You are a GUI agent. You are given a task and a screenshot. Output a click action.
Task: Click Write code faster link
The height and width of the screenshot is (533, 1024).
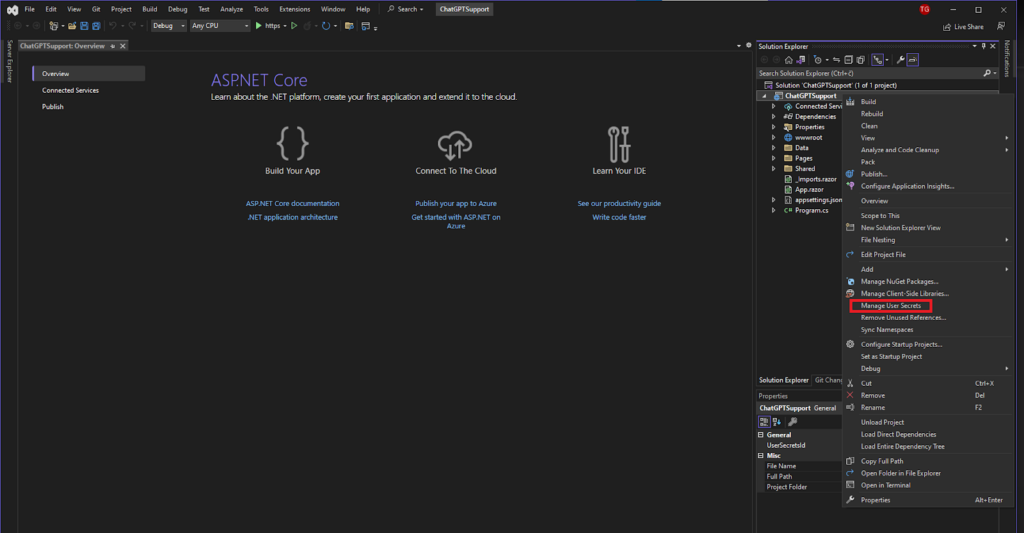click(x=619, y=218)
